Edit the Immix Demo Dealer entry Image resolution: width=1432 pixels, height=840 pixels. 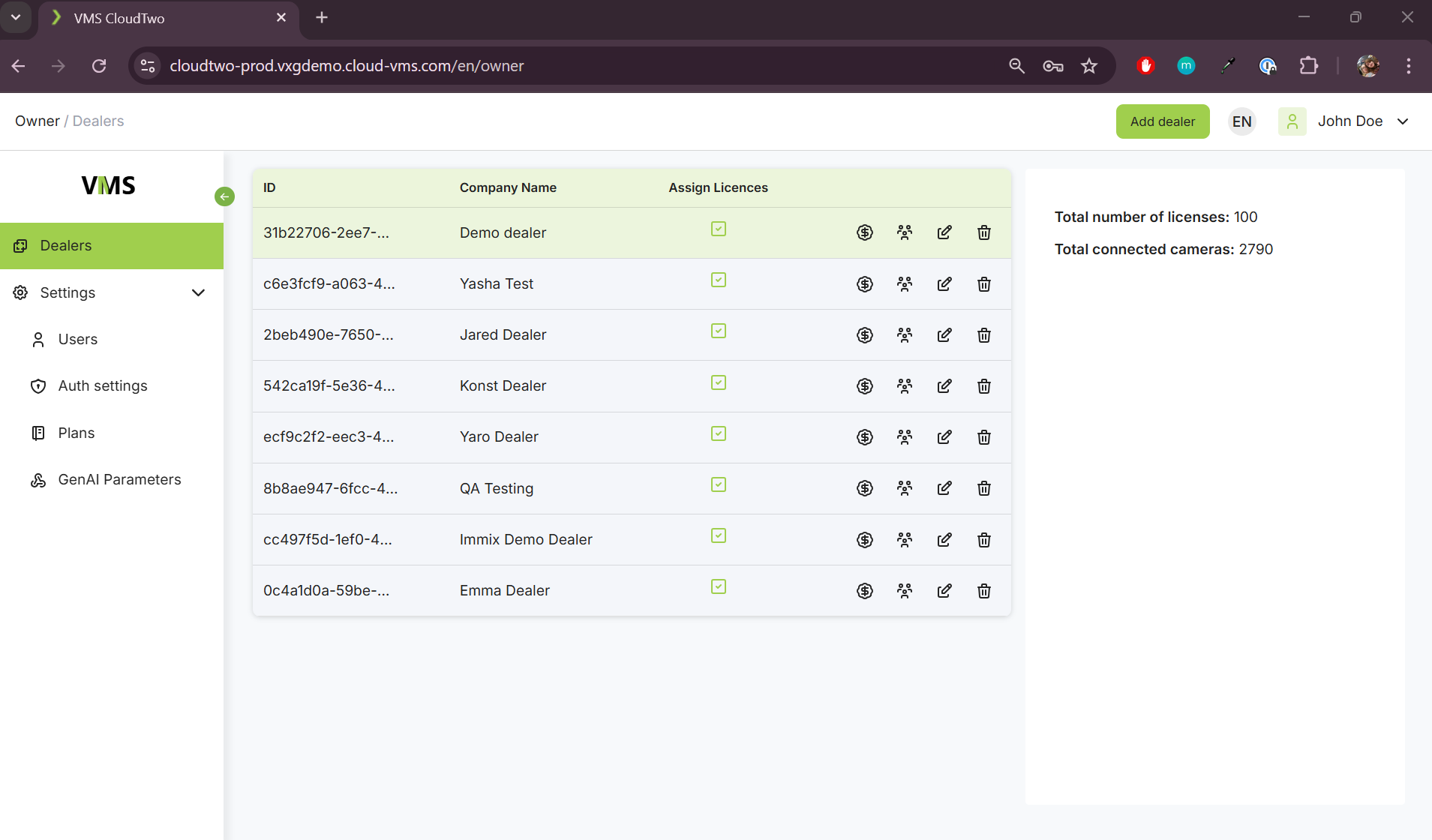pyautogui.click(x=944, y=539)
